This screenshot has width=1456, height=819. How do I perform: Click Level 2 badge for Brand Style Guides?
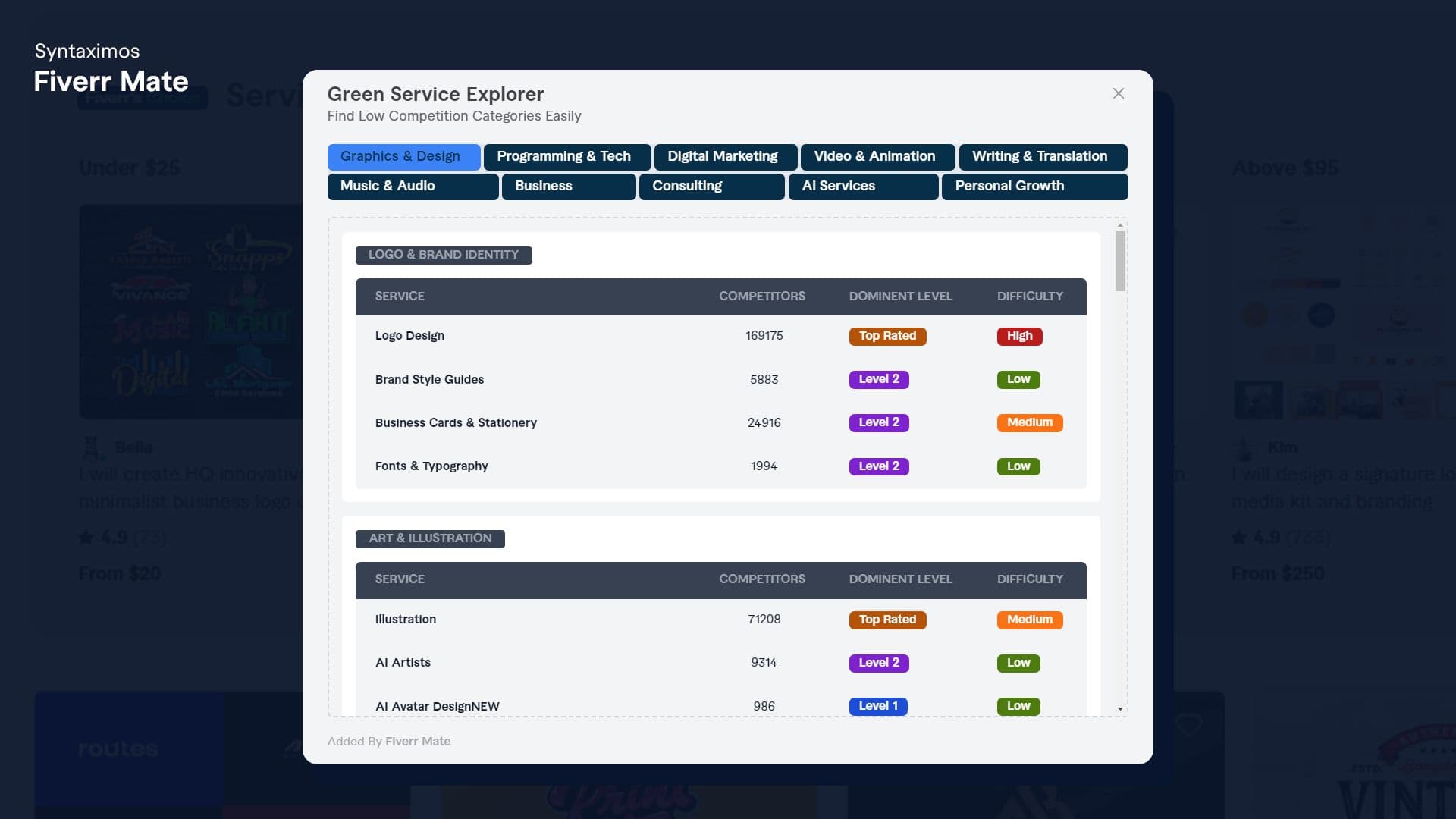(879, 379)
